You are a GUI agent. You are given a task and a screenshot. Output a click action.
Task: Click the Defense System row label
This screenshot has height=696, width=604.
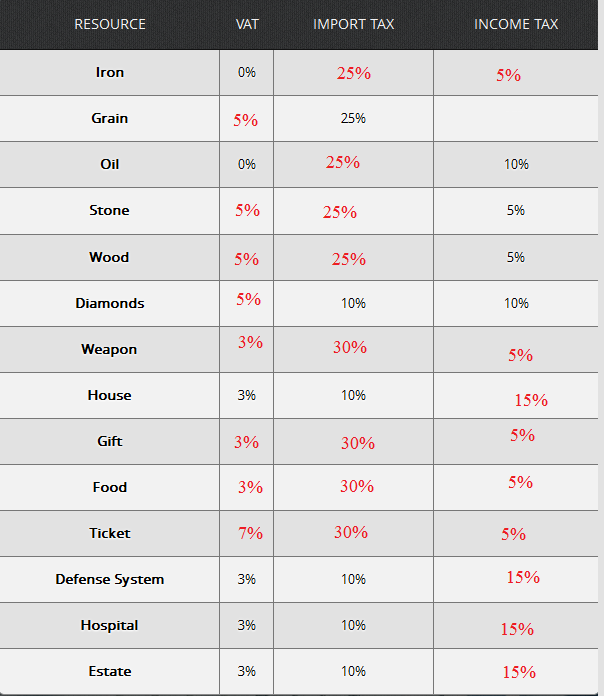click(110, 579)
